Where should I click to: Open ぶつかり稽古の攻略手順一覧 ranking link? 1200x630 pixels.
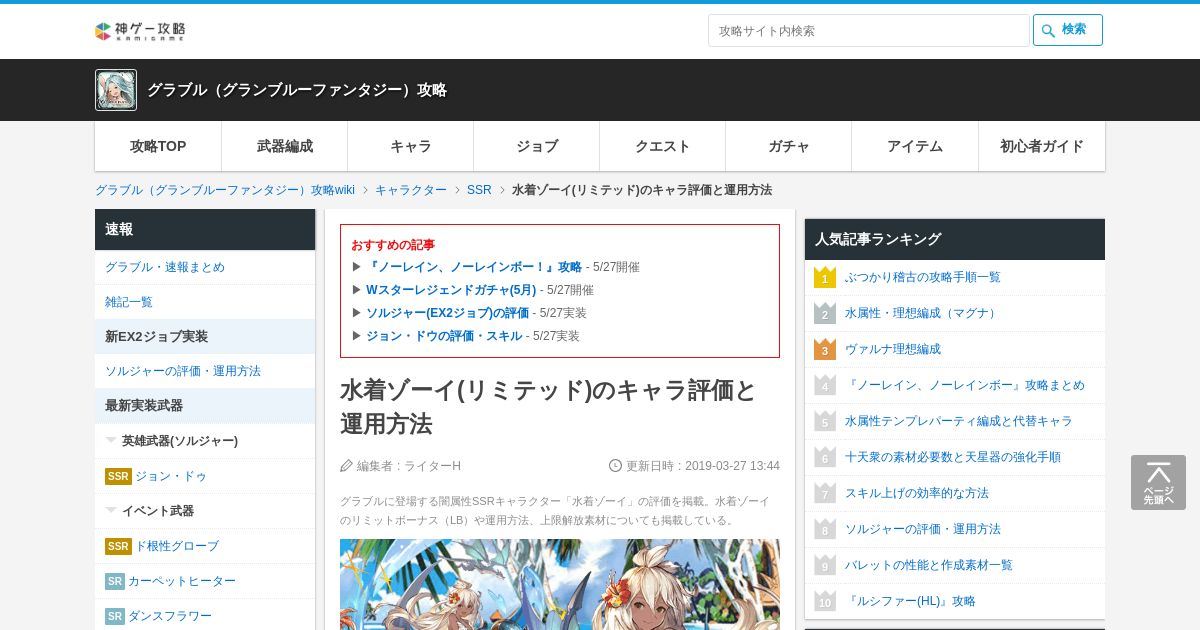(x=922, y=277)
